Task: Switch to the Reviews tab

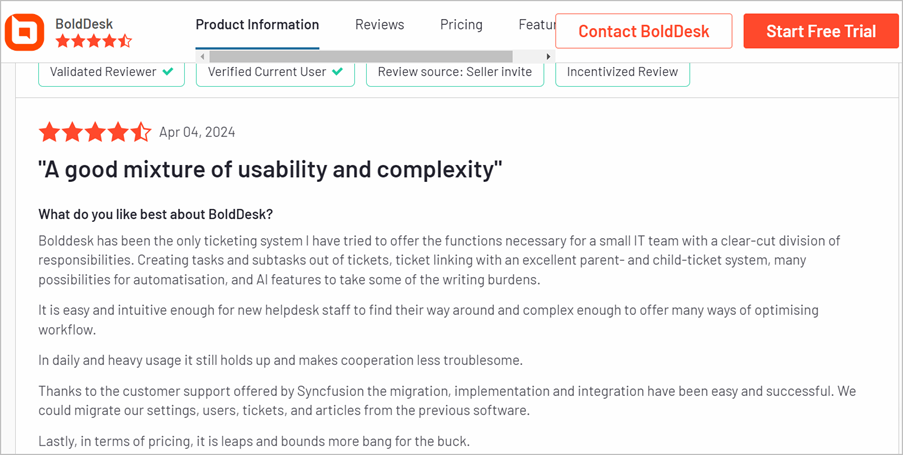Action: pyautogui.click(x=380, y=25)
